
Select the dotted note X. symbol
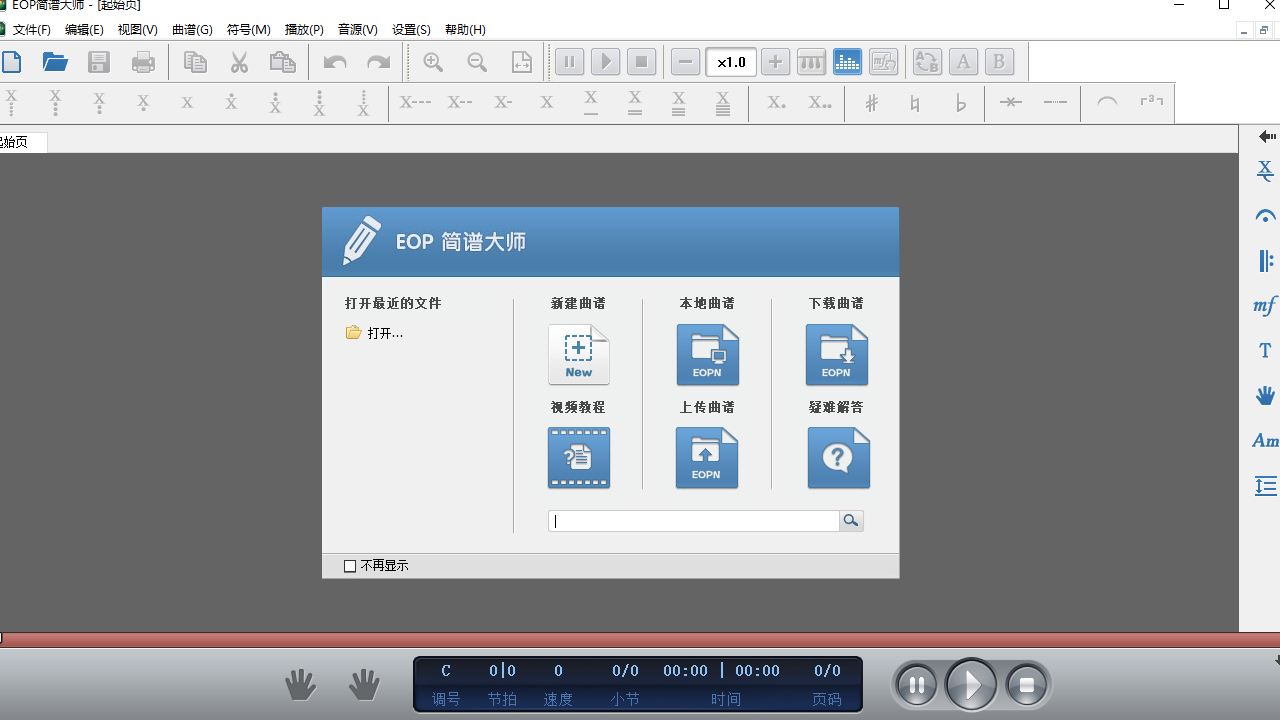pos(776,102)
